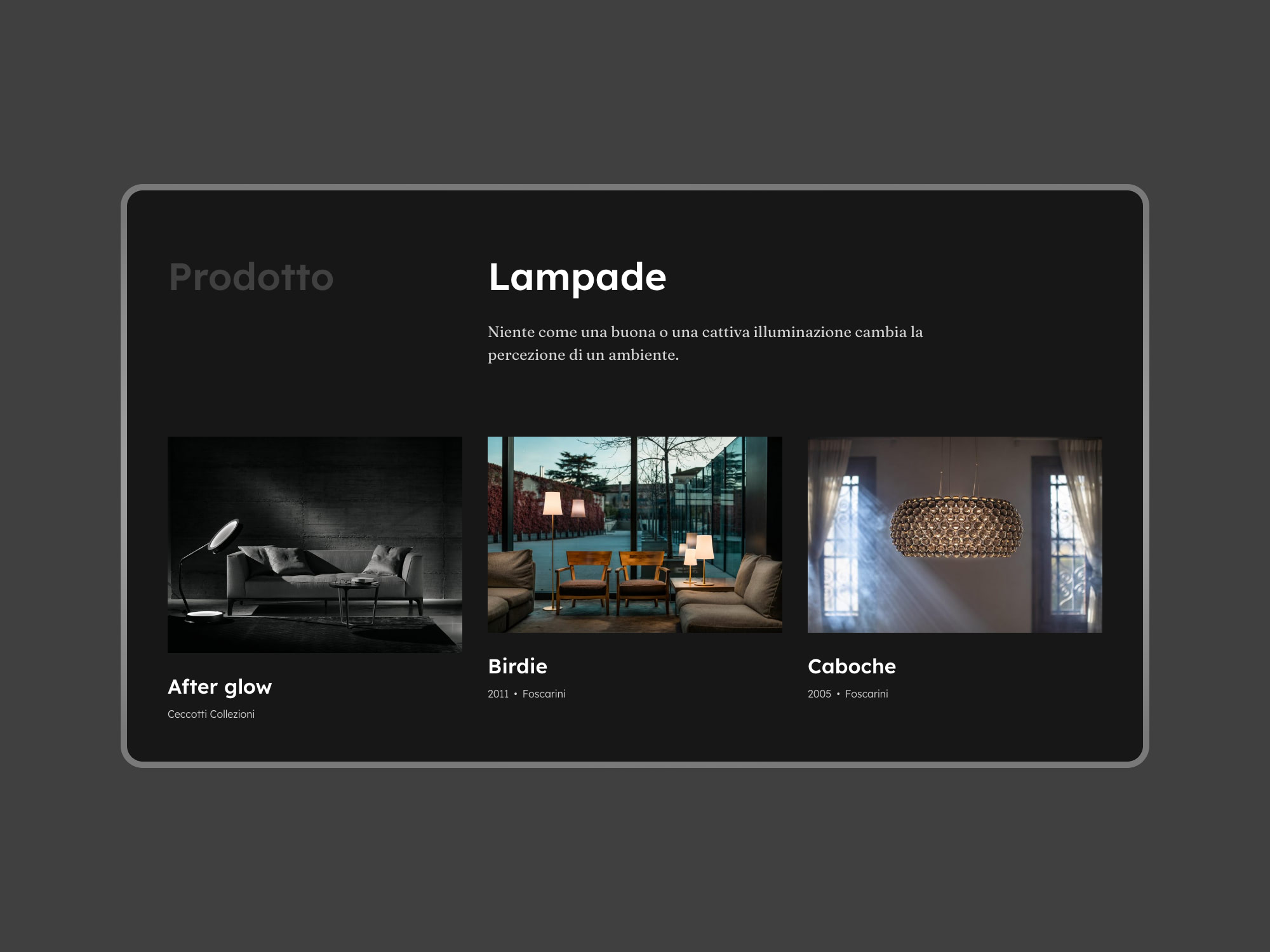
Task: Select the Prodotto heading
Action: point(251,277)
